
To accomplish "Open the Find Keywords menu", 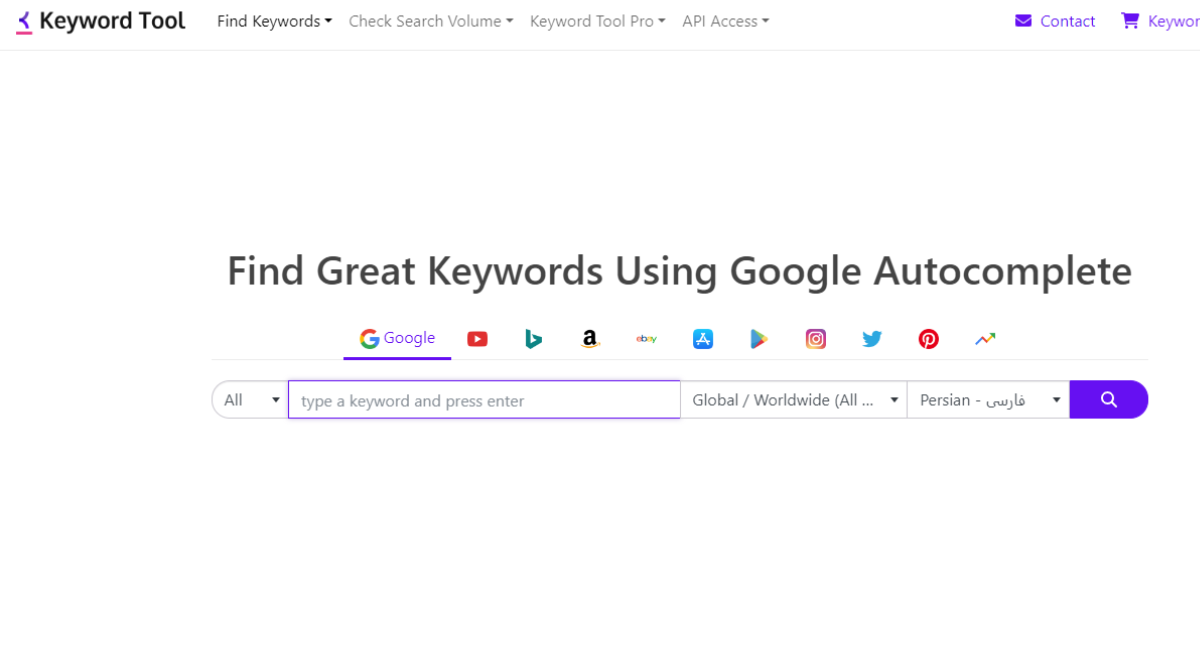I will pos(274,21).
